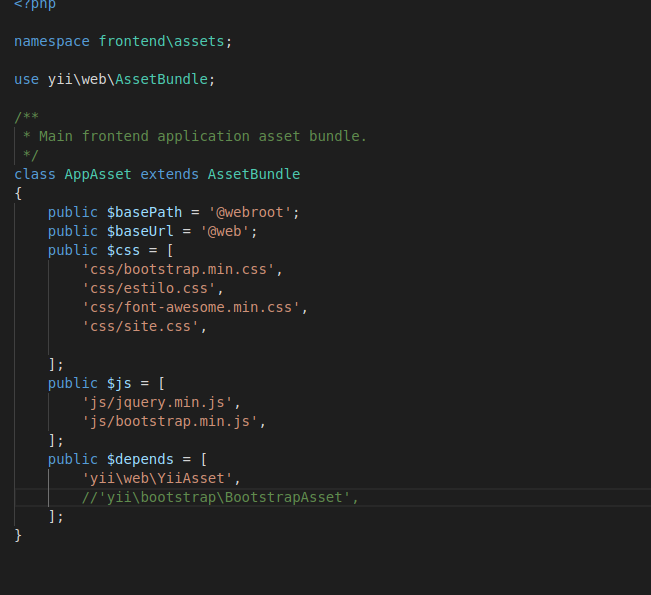Click the $basePath variable
The image size is (651, 595).
coord(144,213)
